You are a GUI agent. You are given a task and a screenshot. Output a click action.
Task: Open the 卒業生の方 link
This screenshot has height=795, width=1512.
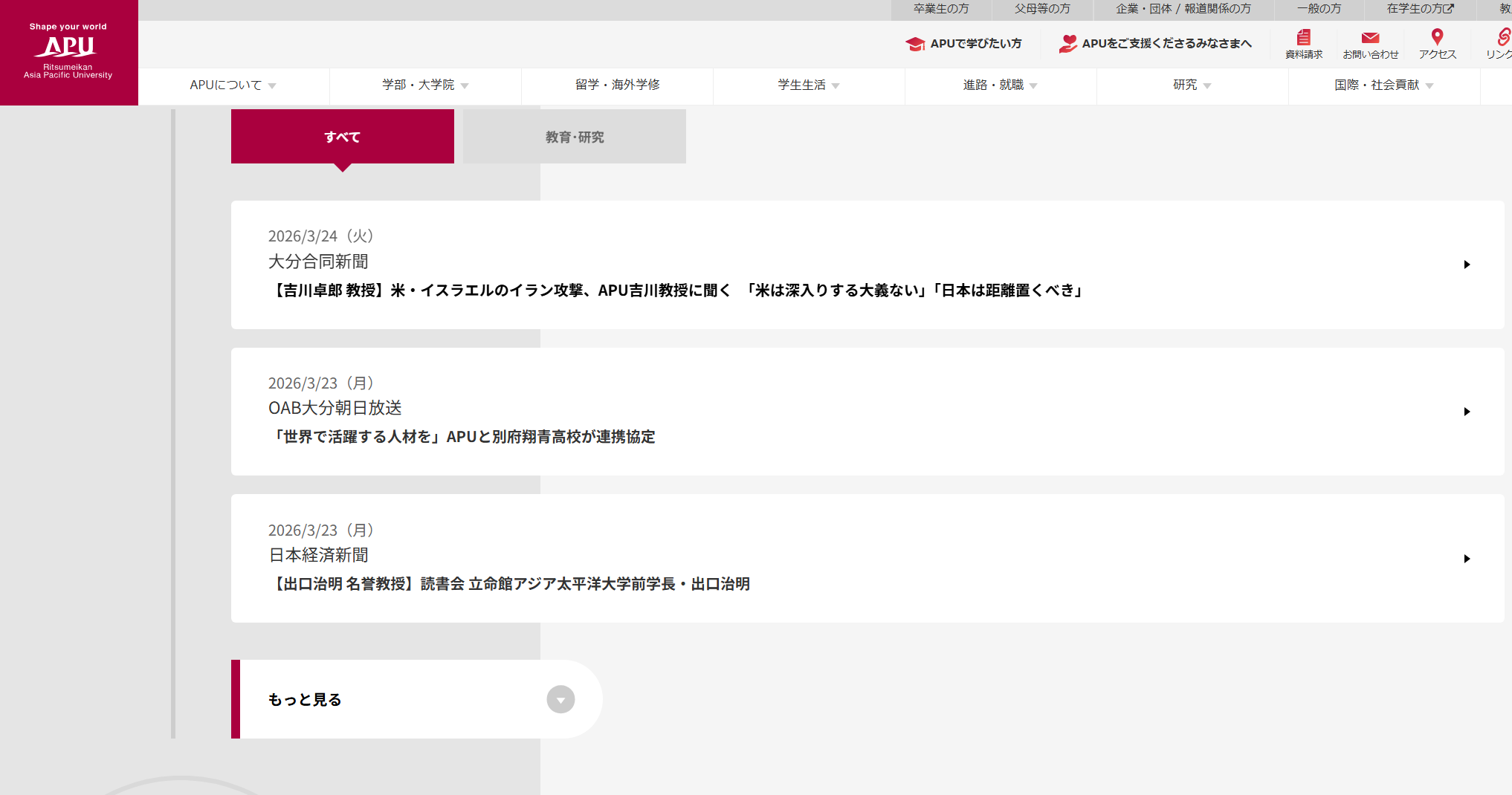click(941, 9)
